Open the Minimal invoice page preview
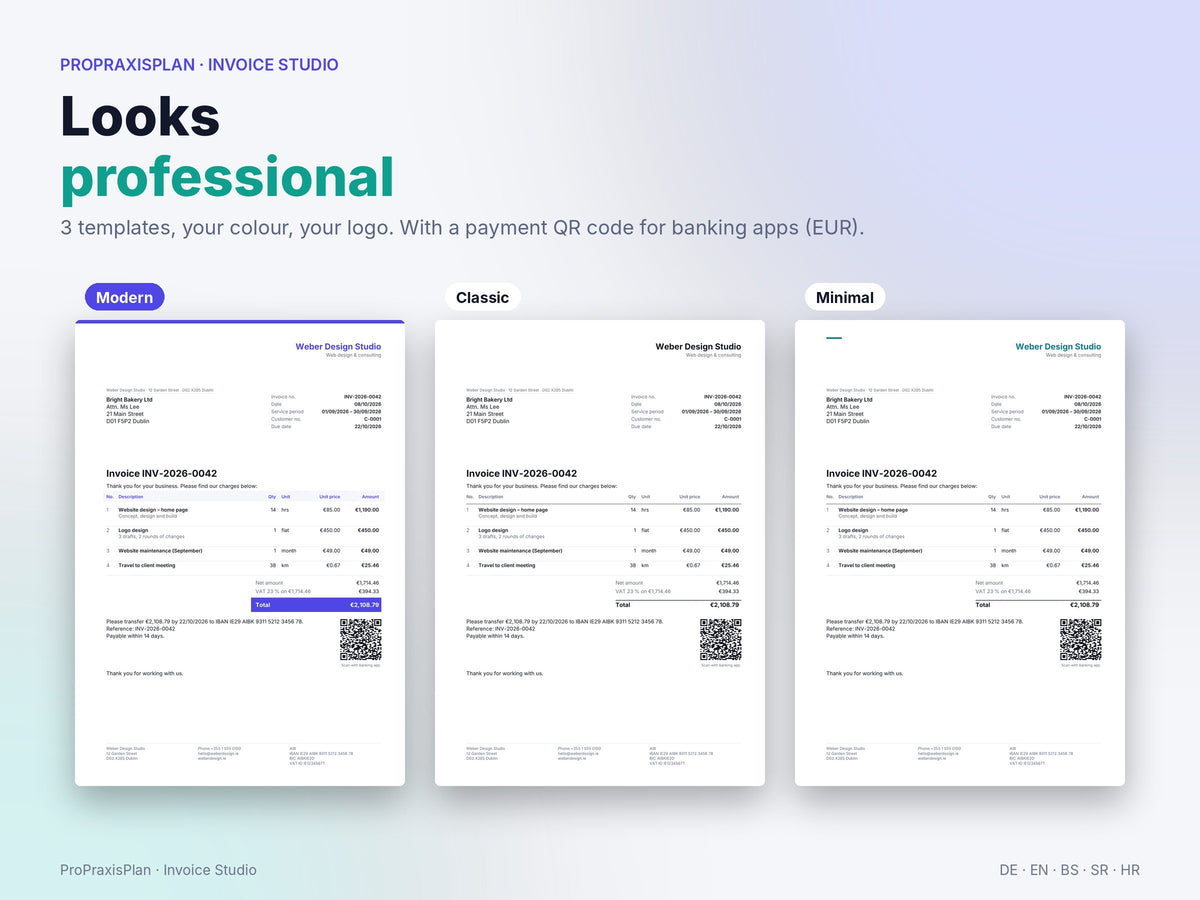 click(x=960, y=553)
